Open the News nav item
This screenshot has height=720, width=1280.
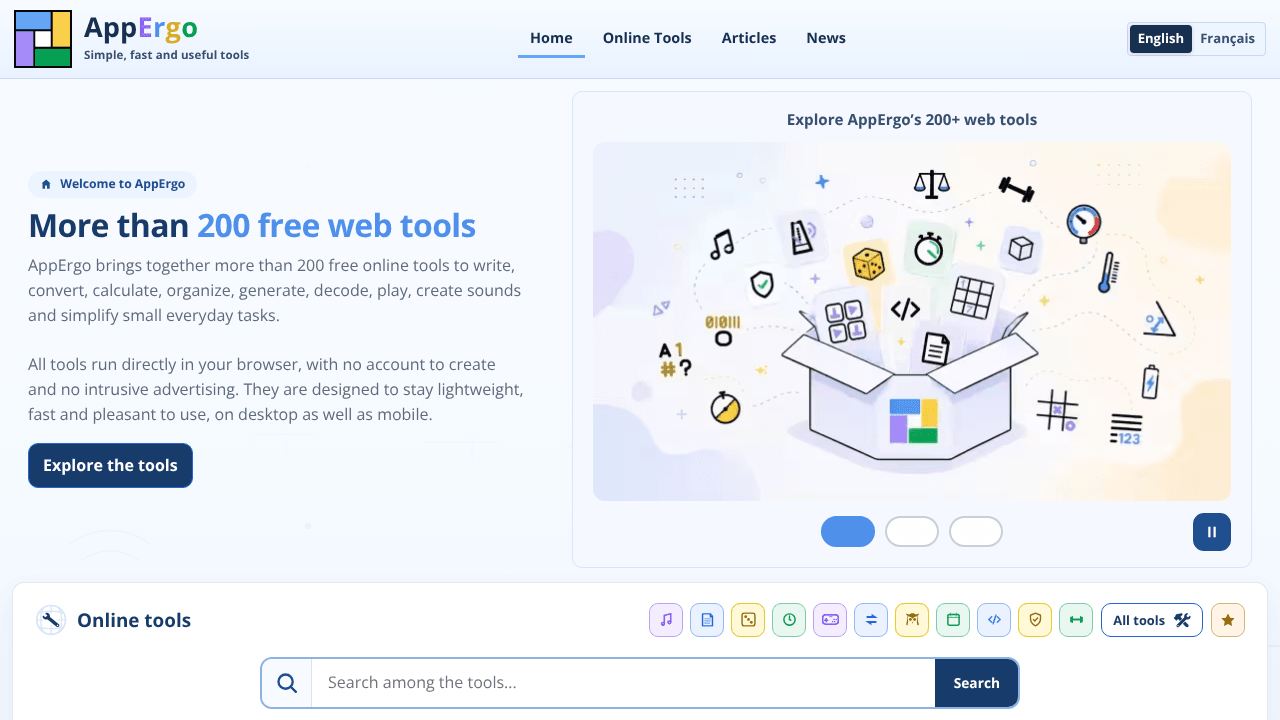(826, 38)
